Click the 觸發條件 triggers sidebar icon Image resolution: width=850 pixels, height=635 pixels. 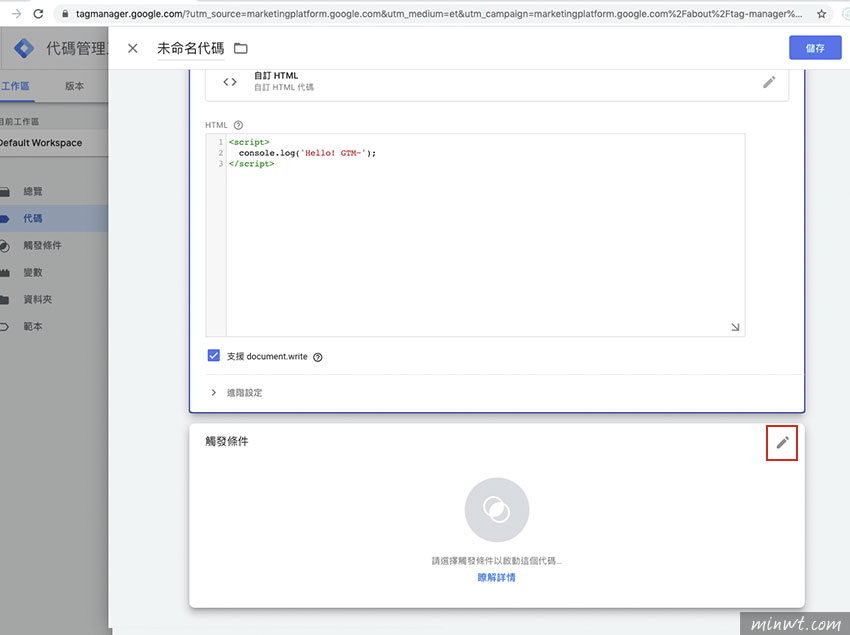click(x=4, y=246)
